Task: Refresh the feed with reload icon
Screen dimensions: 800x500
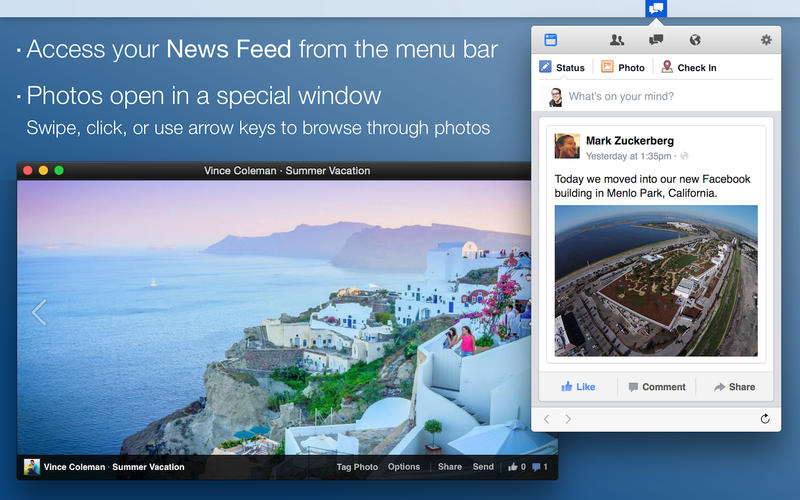Action: 765,419
